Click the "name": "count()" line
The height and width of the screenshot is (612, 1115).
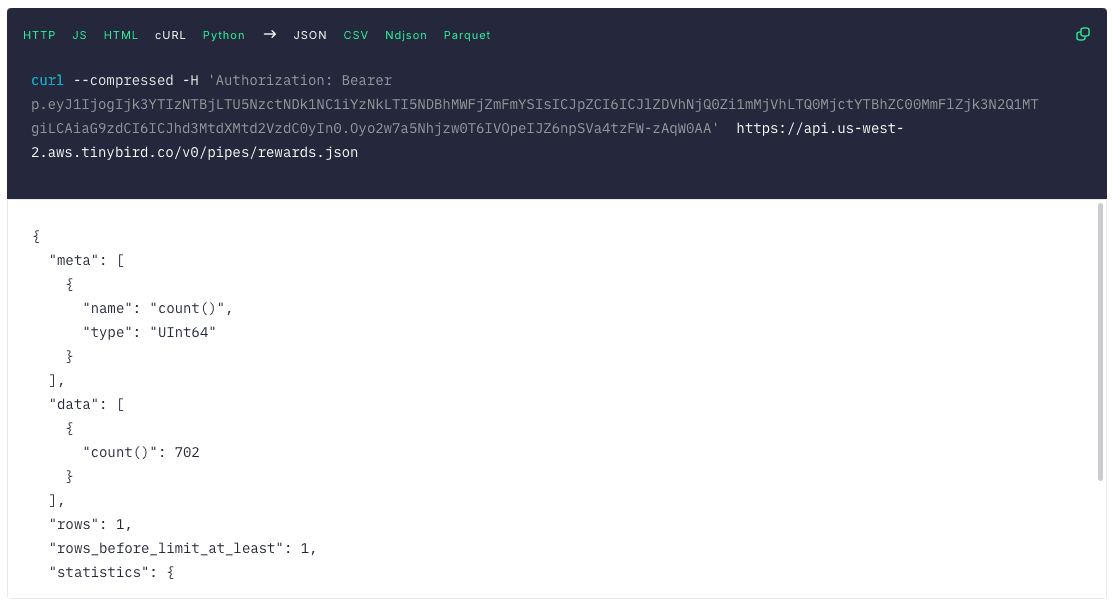click(158, 308)
